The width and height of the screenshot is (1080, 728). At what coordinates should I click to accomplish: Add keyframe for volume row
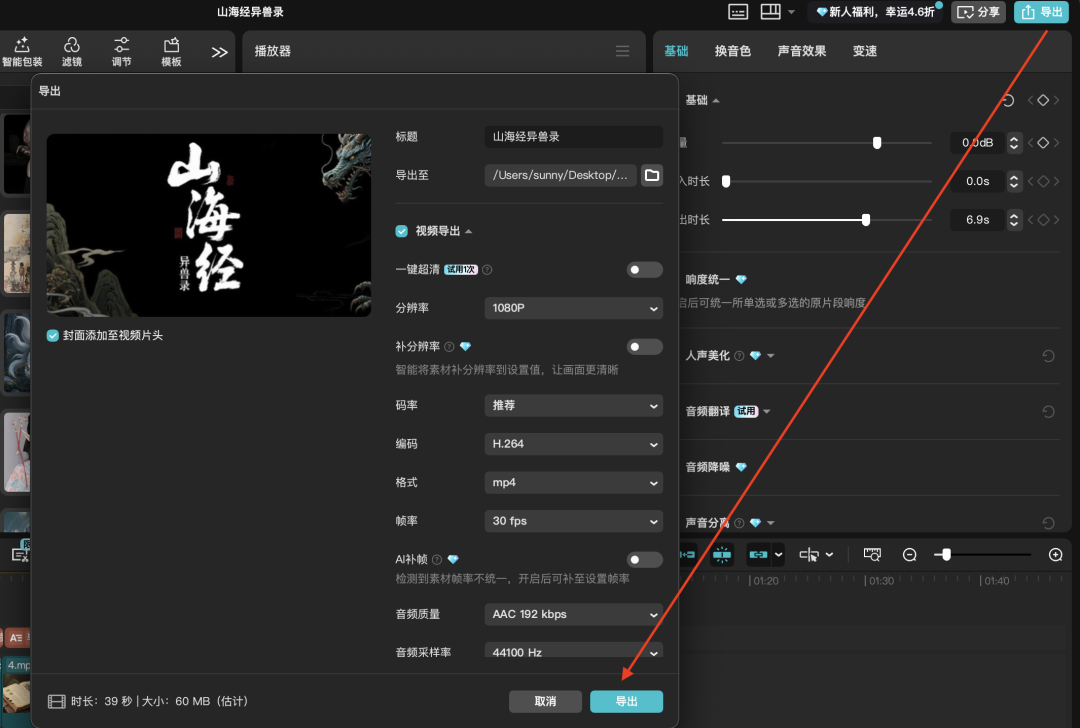click(1043, 143)
